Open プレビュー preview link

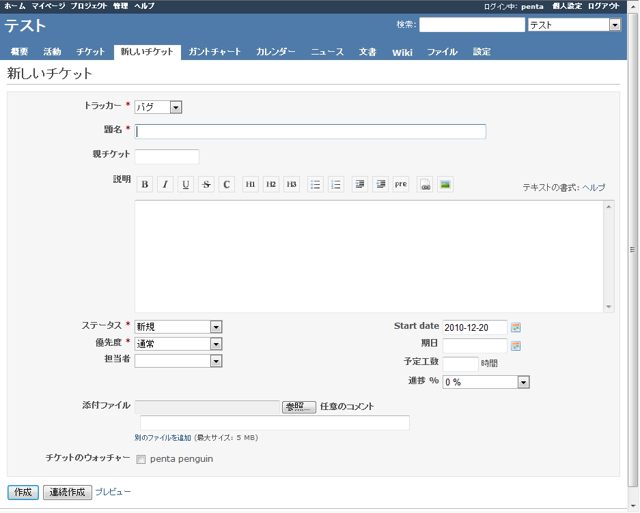point(113,492)
